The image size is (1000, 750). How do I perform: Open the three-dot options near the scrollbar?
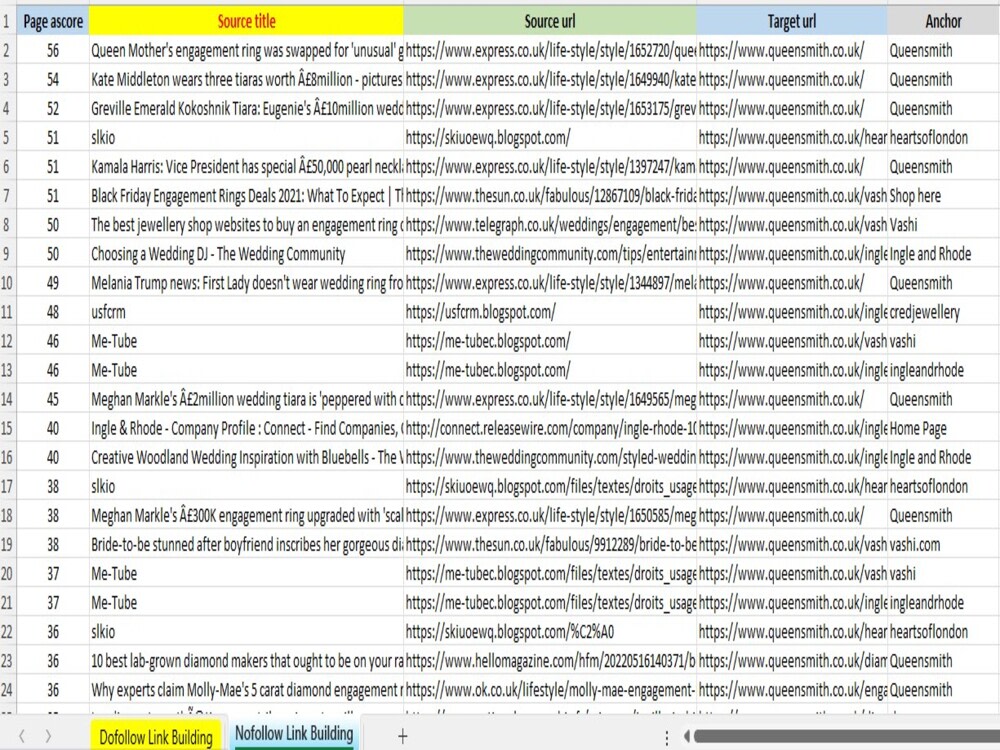coord(666,737)
